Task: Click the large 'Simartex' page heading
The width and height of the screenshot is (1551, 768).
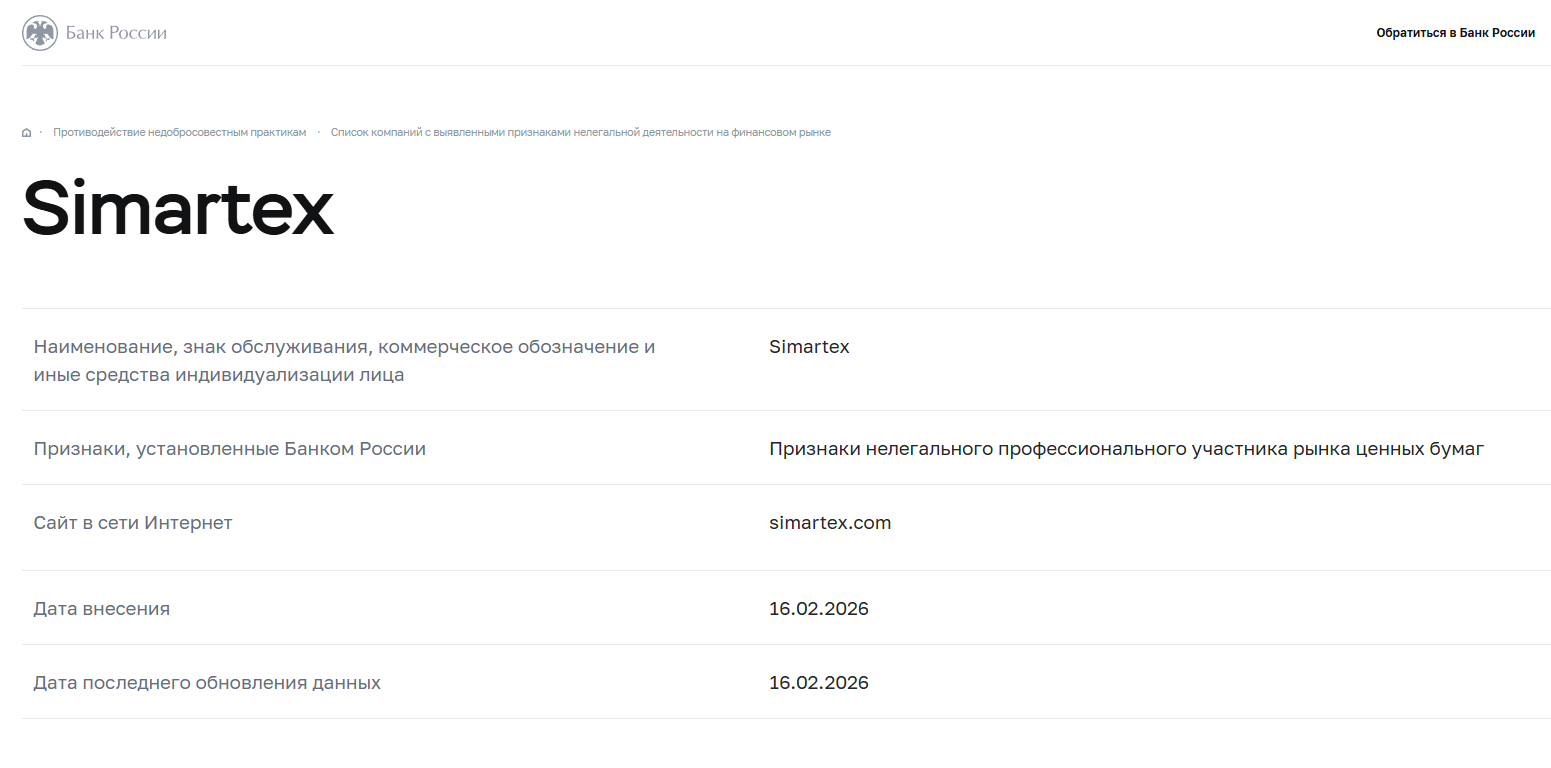Action: 178,208
